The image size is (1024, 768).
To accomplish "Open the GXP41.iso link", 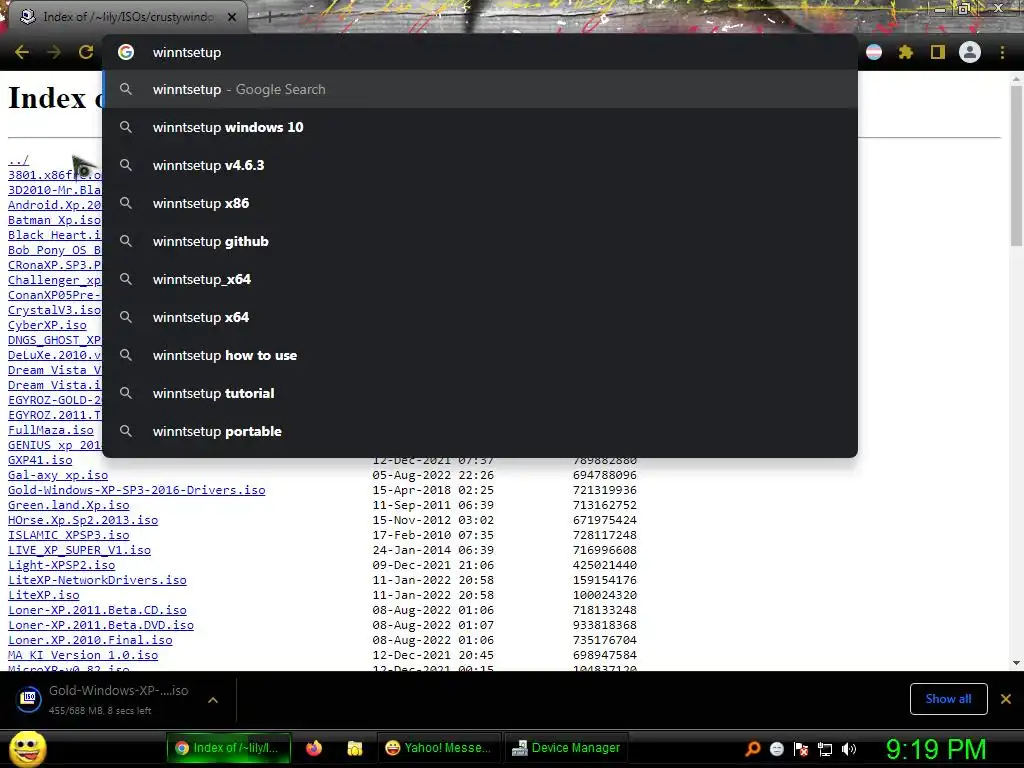I will 40,460.
